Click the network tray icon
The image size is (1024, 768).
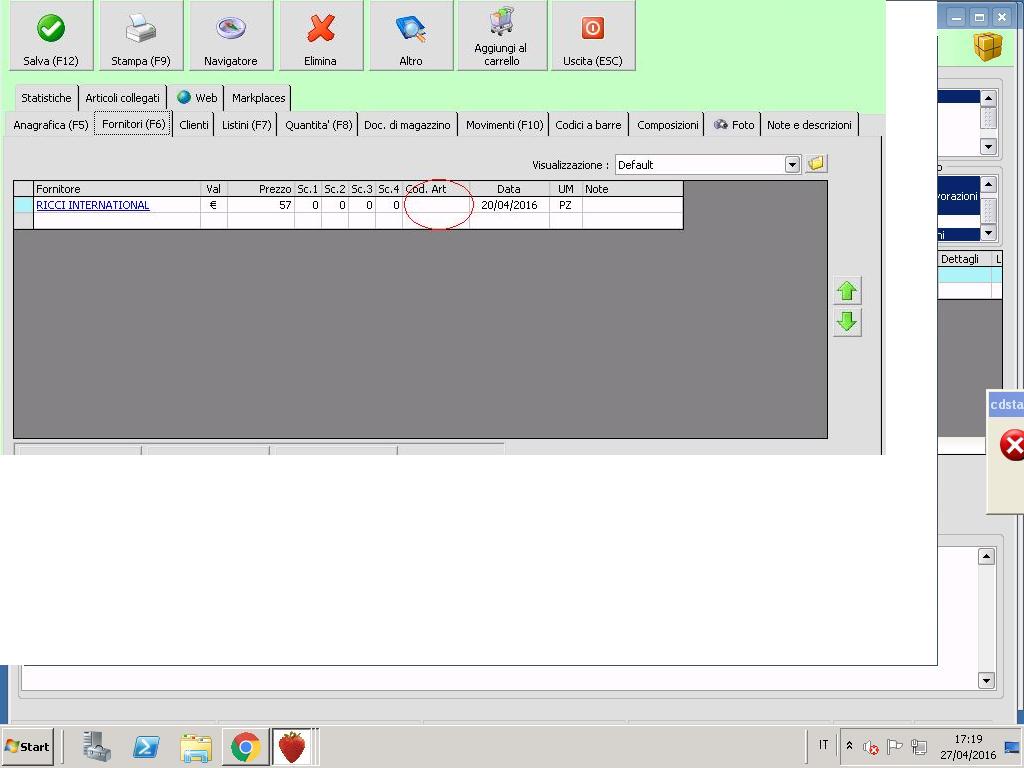point(919,746)
